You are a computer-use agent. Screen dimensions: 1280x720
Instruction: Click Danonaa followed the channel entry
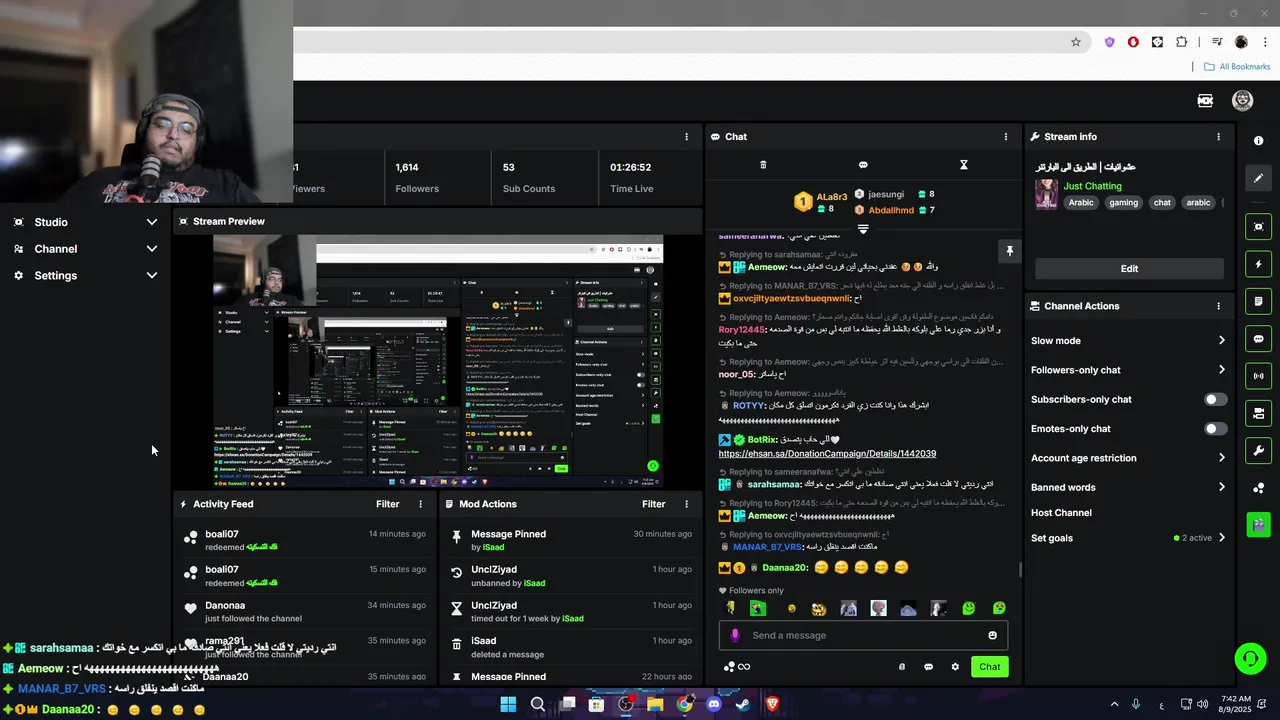point(304,612)
